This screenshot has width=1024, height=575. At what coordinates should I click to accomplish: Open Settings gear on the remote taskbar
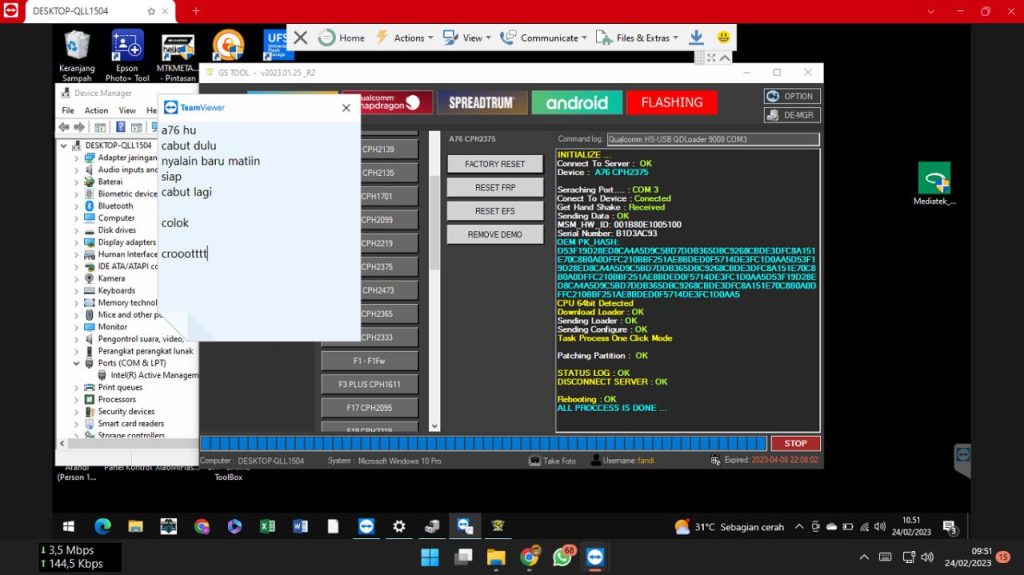[399, 526]
